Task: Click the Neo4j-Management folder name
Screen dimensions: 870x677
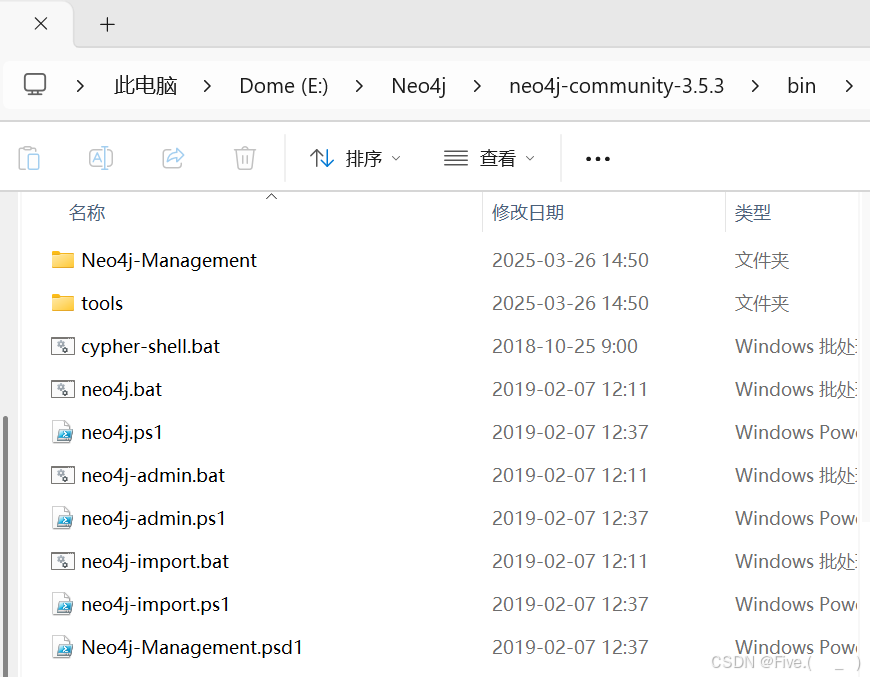Action: 169,260
